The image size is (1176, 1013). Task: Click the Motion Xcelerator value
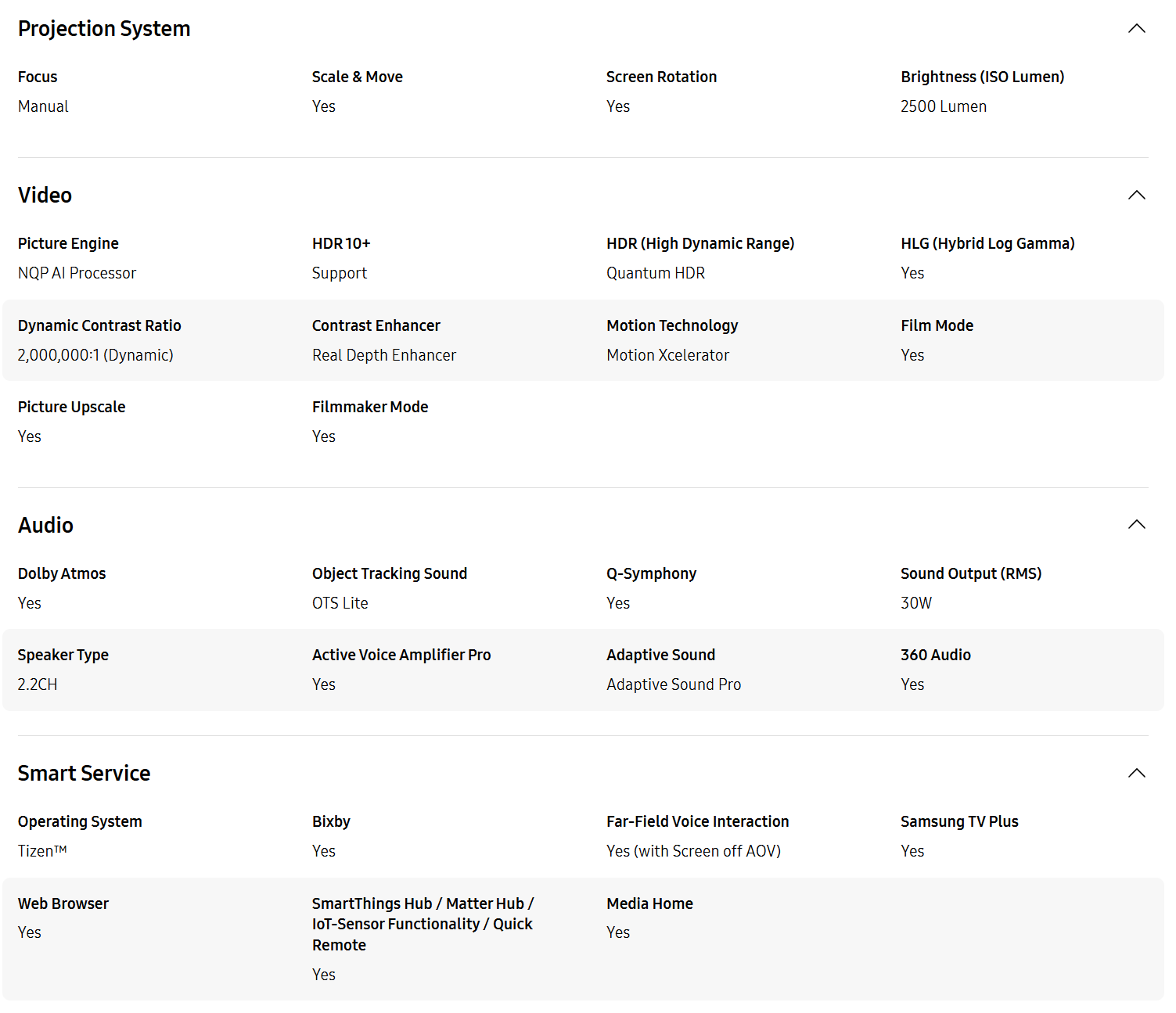coord(667,355)
